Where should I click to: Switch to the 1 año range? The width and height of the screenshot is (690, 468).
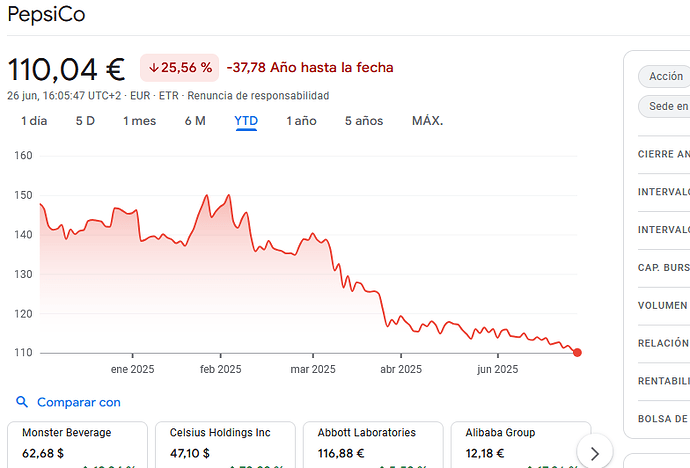click(301, 121)
